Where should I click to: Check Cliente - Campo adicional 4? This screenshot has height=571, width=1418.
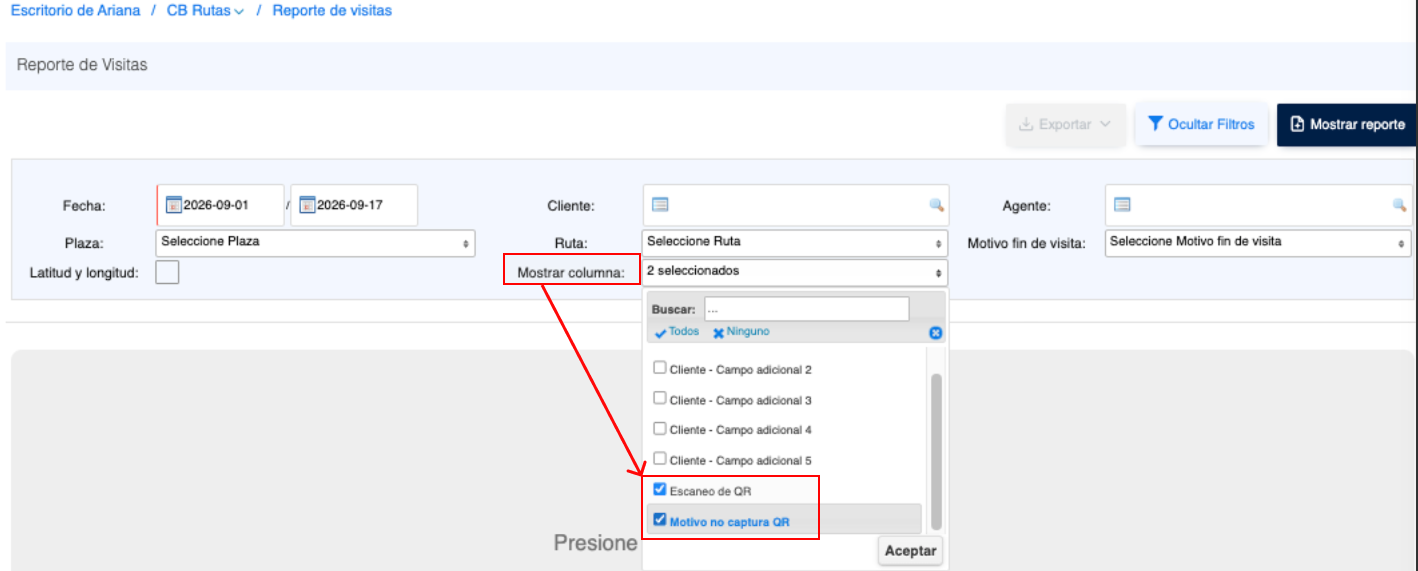659,428
